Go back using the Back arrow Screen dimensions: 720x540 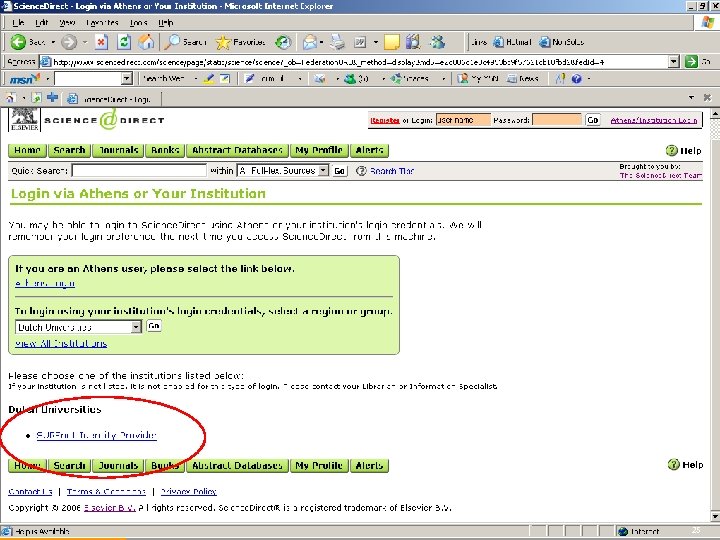coord(18,42)
